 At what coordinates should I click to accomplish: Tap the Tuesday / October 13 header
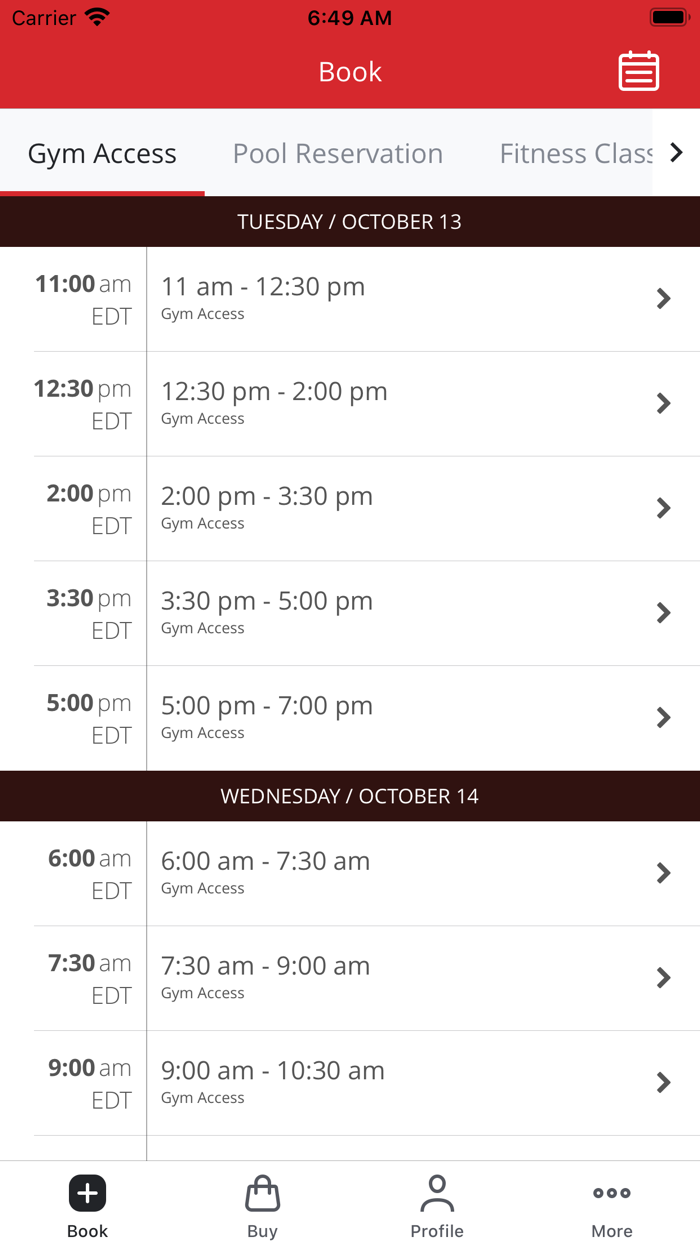[x=350, y=222]
